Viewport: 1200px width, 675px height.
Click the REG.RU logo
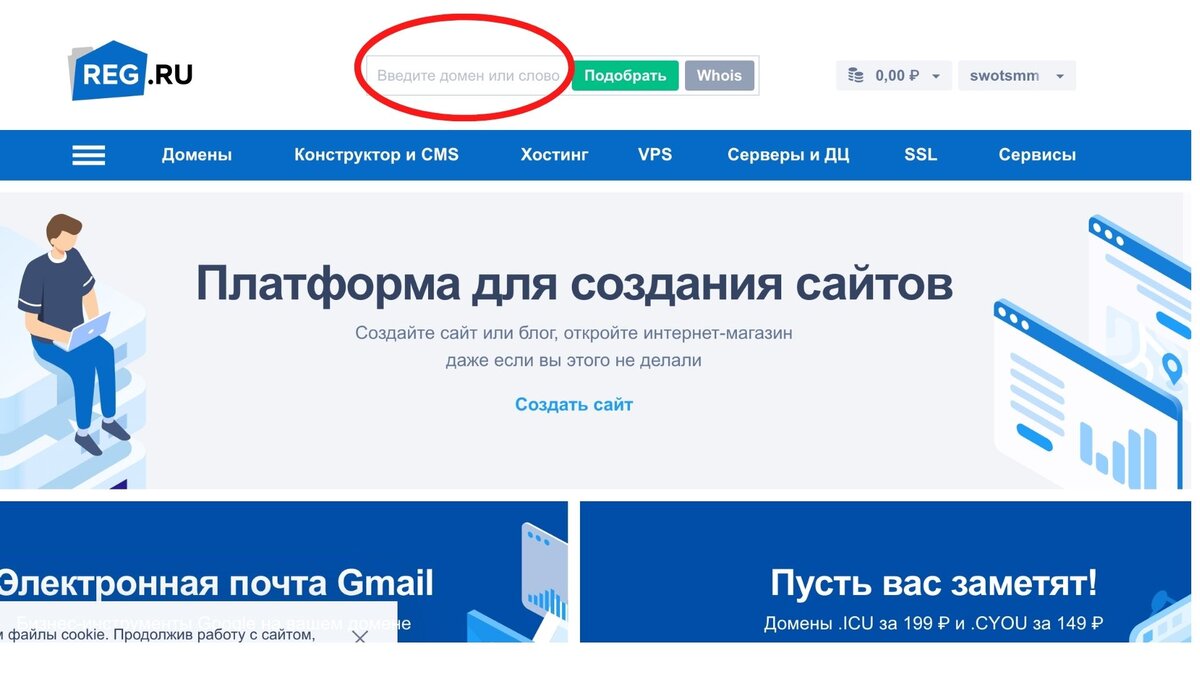[x=130, y=70]
